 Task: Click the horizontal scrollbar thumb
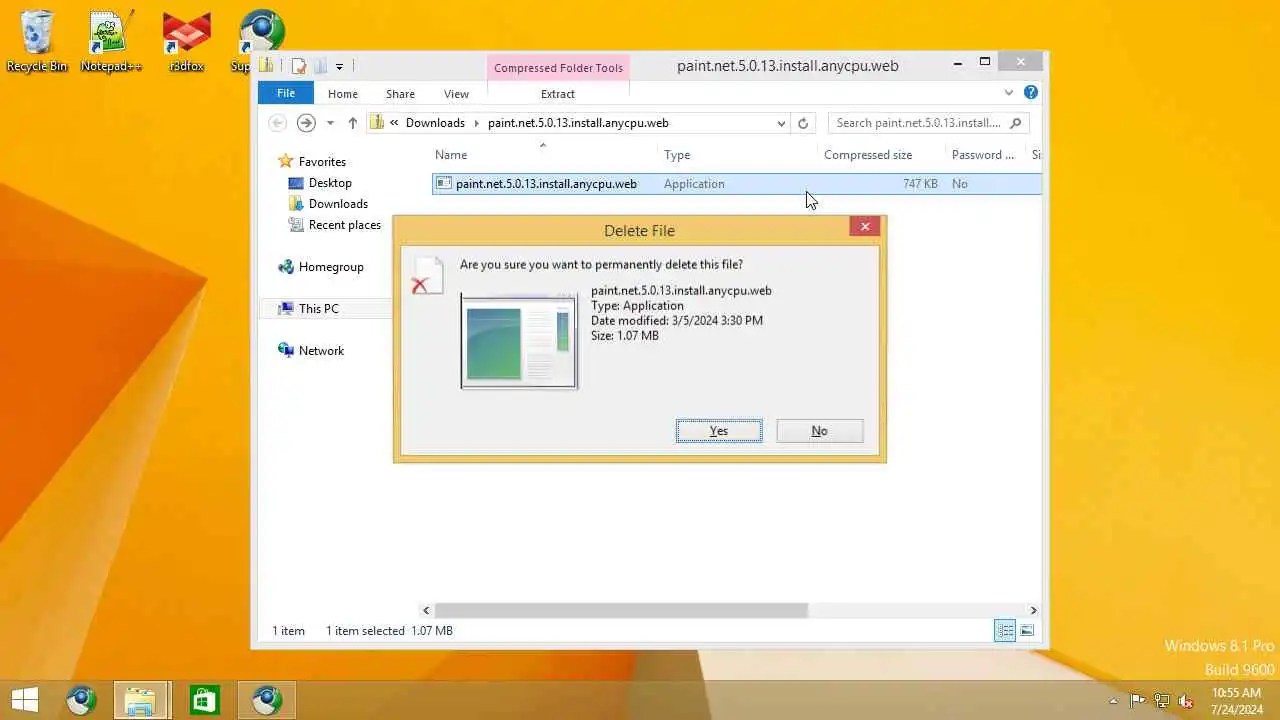coord(621,610)
